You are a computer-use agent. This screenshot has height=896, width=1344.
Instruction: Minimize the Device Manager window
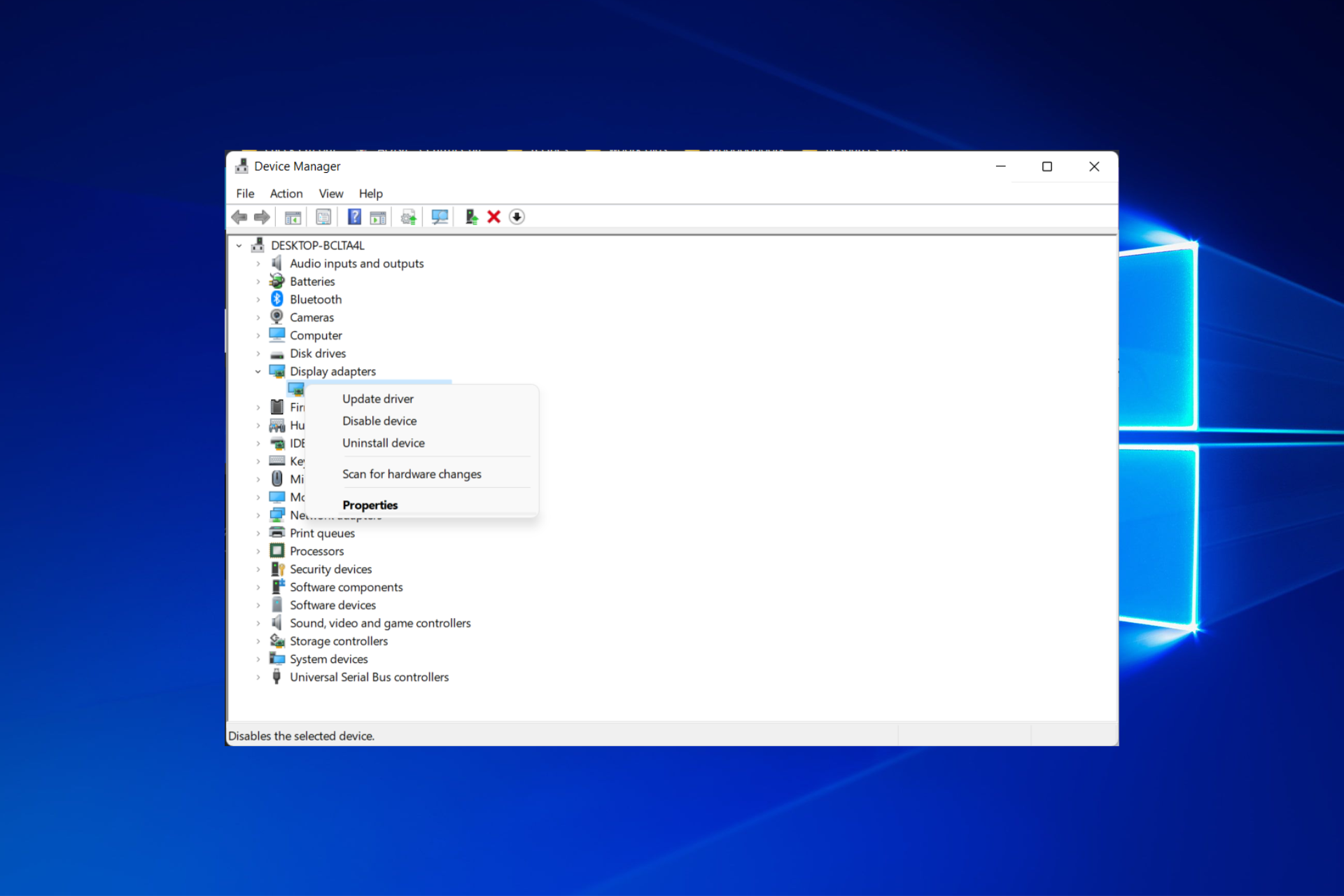pyautogui.click(x=1001, y=167)
